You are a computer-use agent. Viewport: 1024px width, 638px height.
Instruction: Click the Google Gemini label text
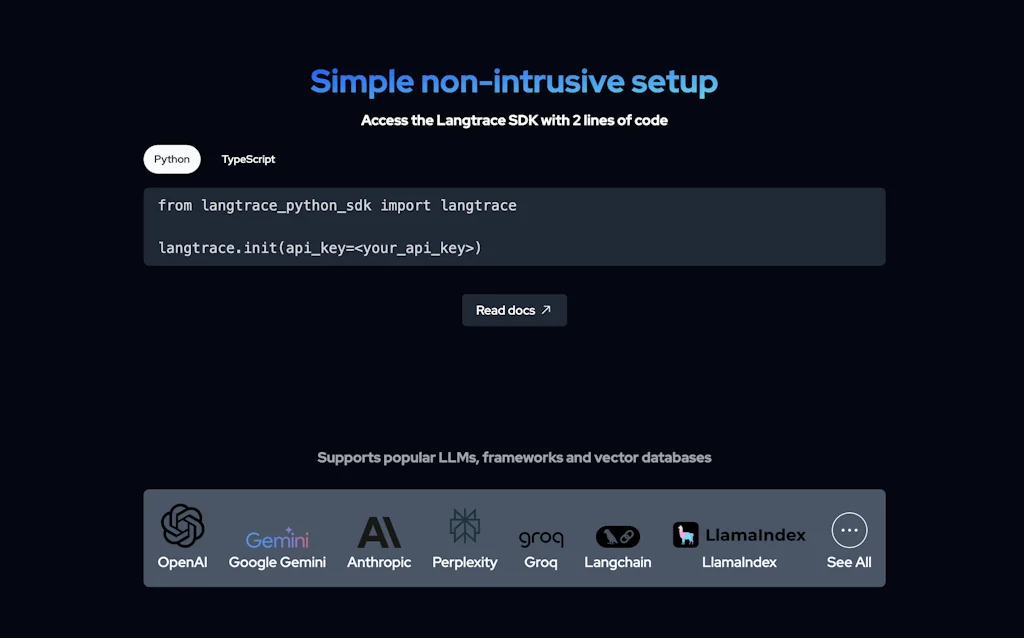(277, 562)
